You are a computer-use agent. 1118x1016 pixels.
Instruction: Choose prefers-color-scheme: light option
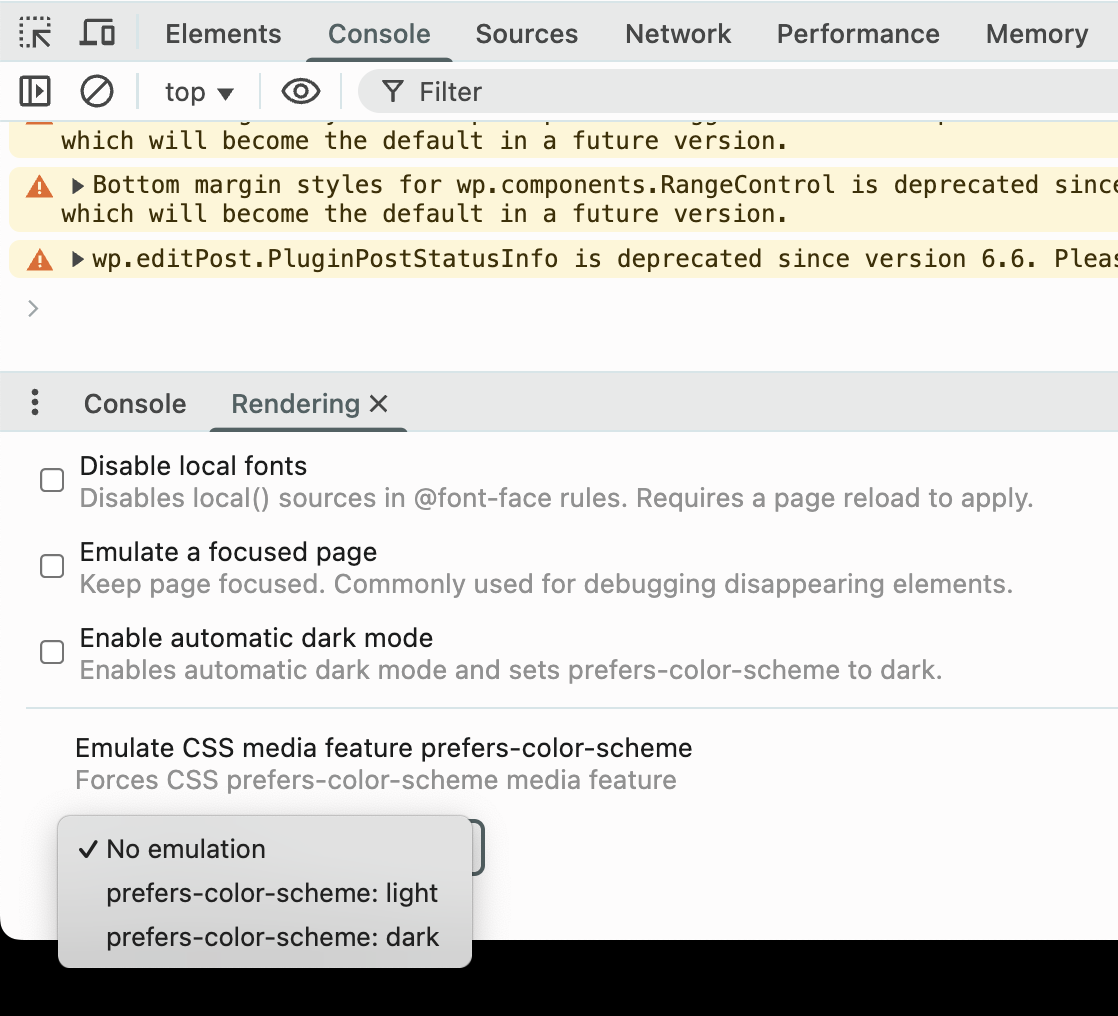point(272,893)
